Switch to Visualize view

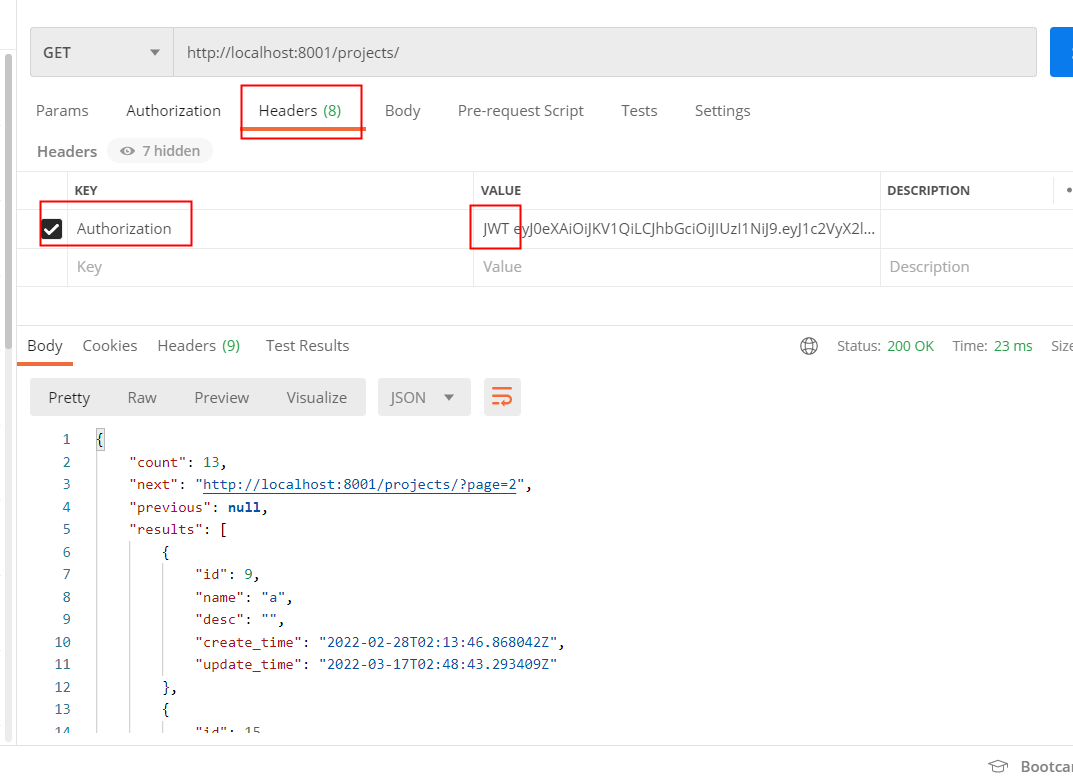316,398
